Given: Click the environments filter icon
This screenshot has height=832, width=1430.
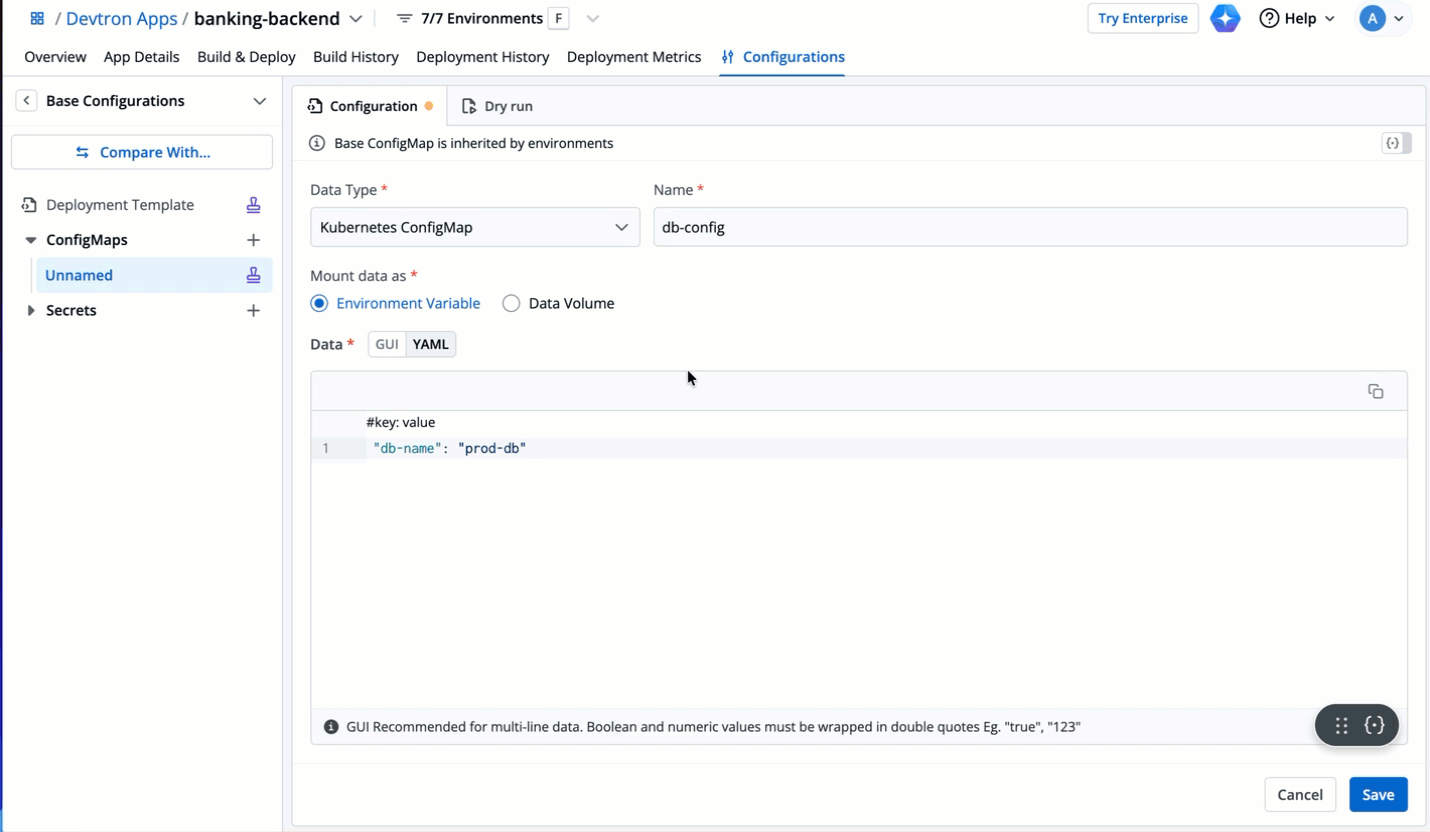Looking at the screenshot, I should 403,18.
